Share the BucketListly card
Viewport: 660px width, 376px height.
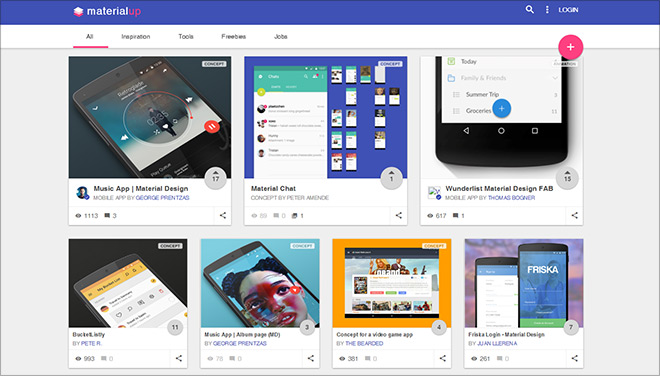179,358
